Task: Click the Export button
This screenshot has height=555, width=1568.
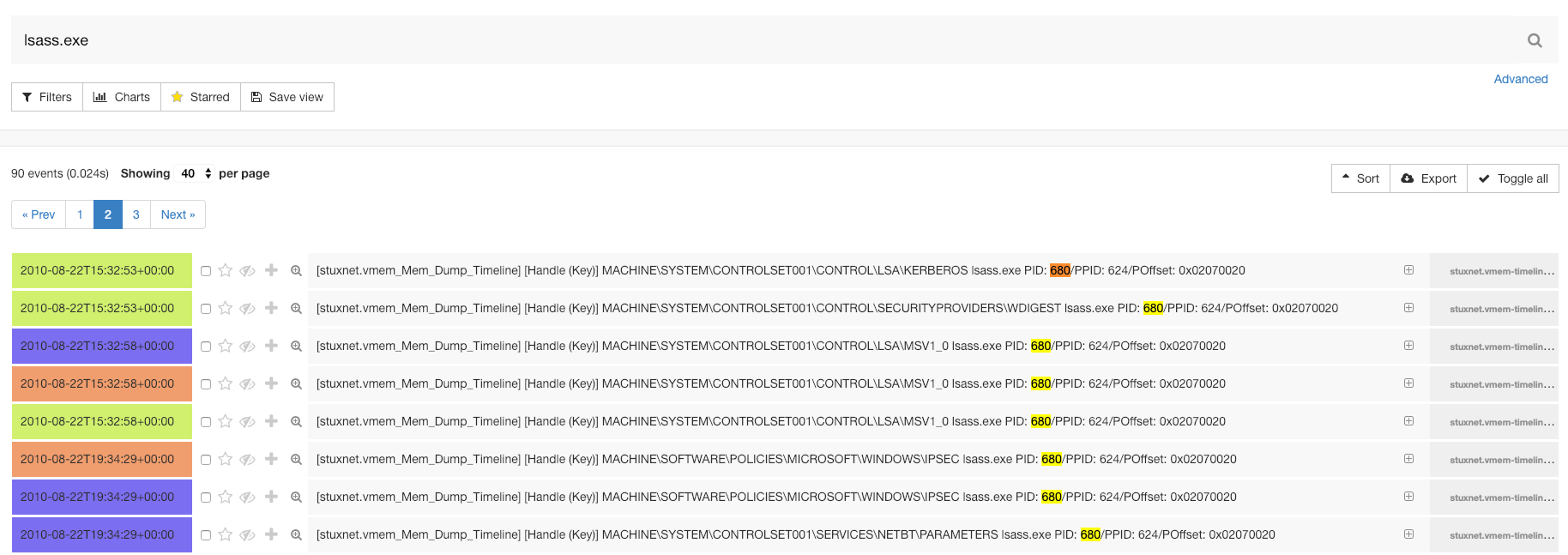Action: (1428, 178)
